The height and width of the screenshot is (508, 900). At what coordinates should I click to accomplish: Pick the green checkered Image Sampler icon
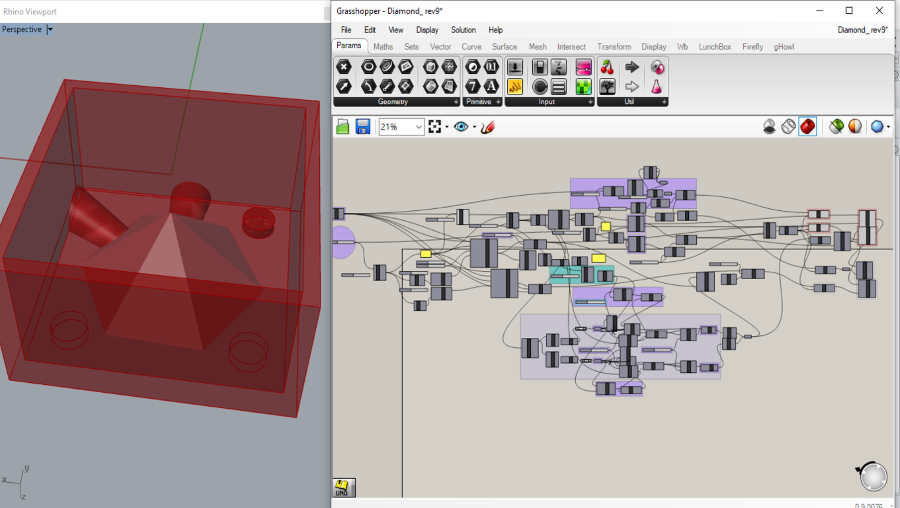(x=583, y=87)
